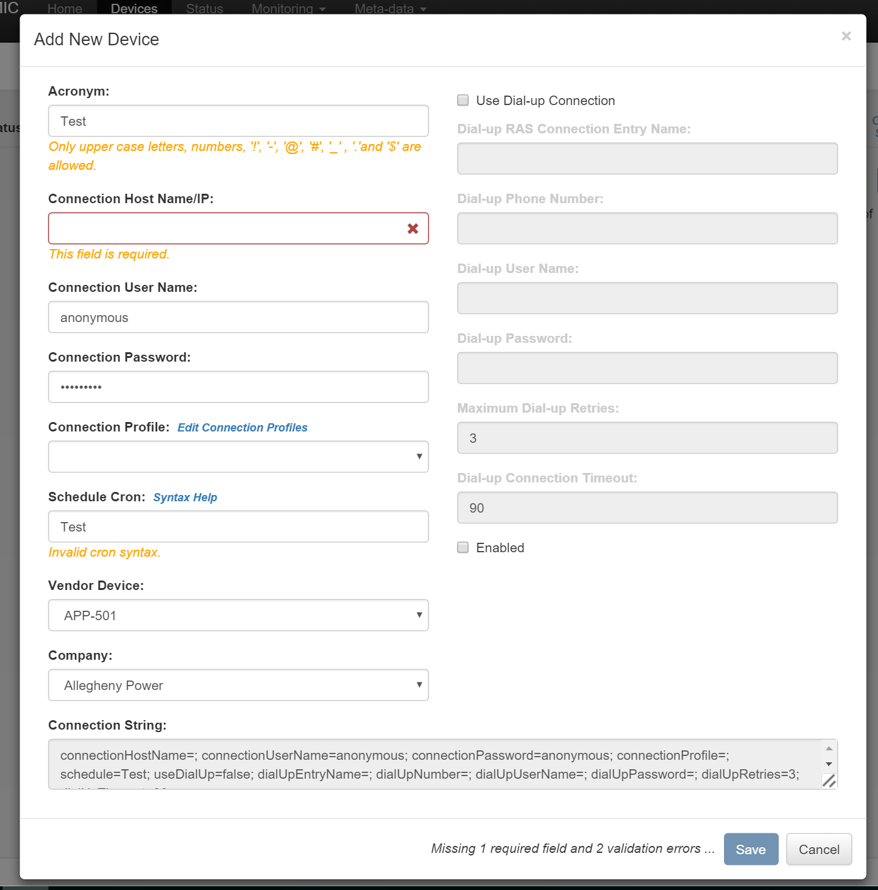
Task: Toggle the Enabled checkbox
Action: coord(463,547)
